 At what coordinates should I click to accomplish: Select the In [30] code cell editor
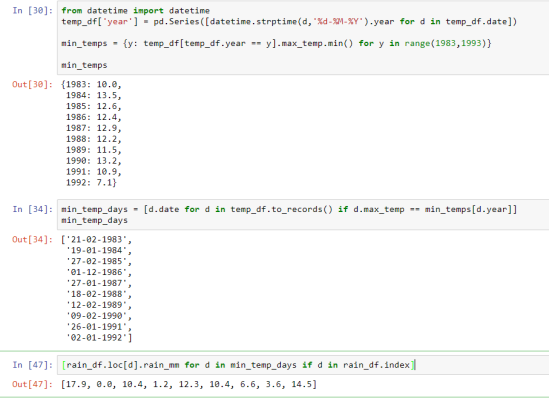point(303,37)
